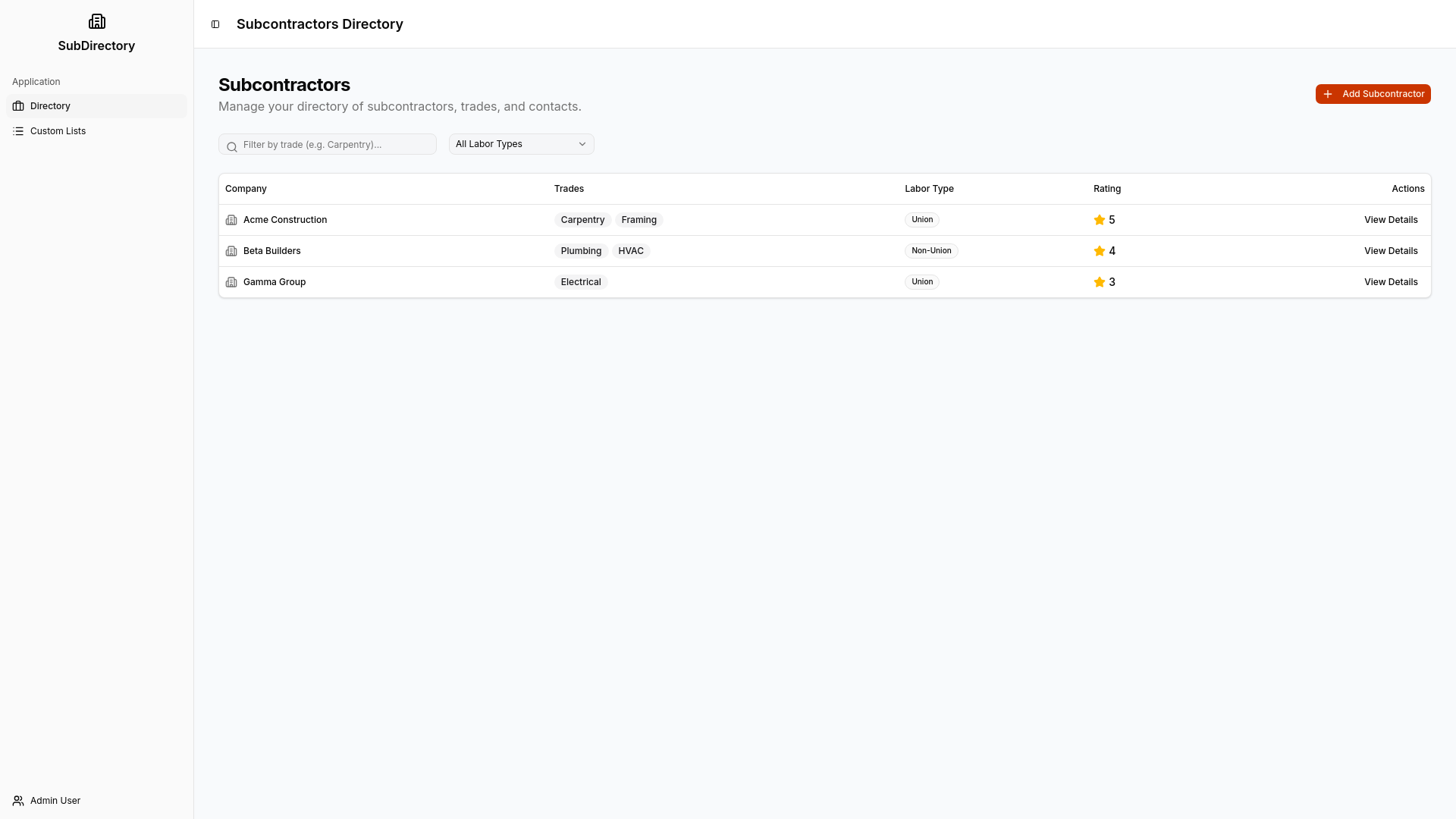Click the star icon in Gamma Group row
The height and width of the screenshot is (819, 1456).
pos(1100,282)
